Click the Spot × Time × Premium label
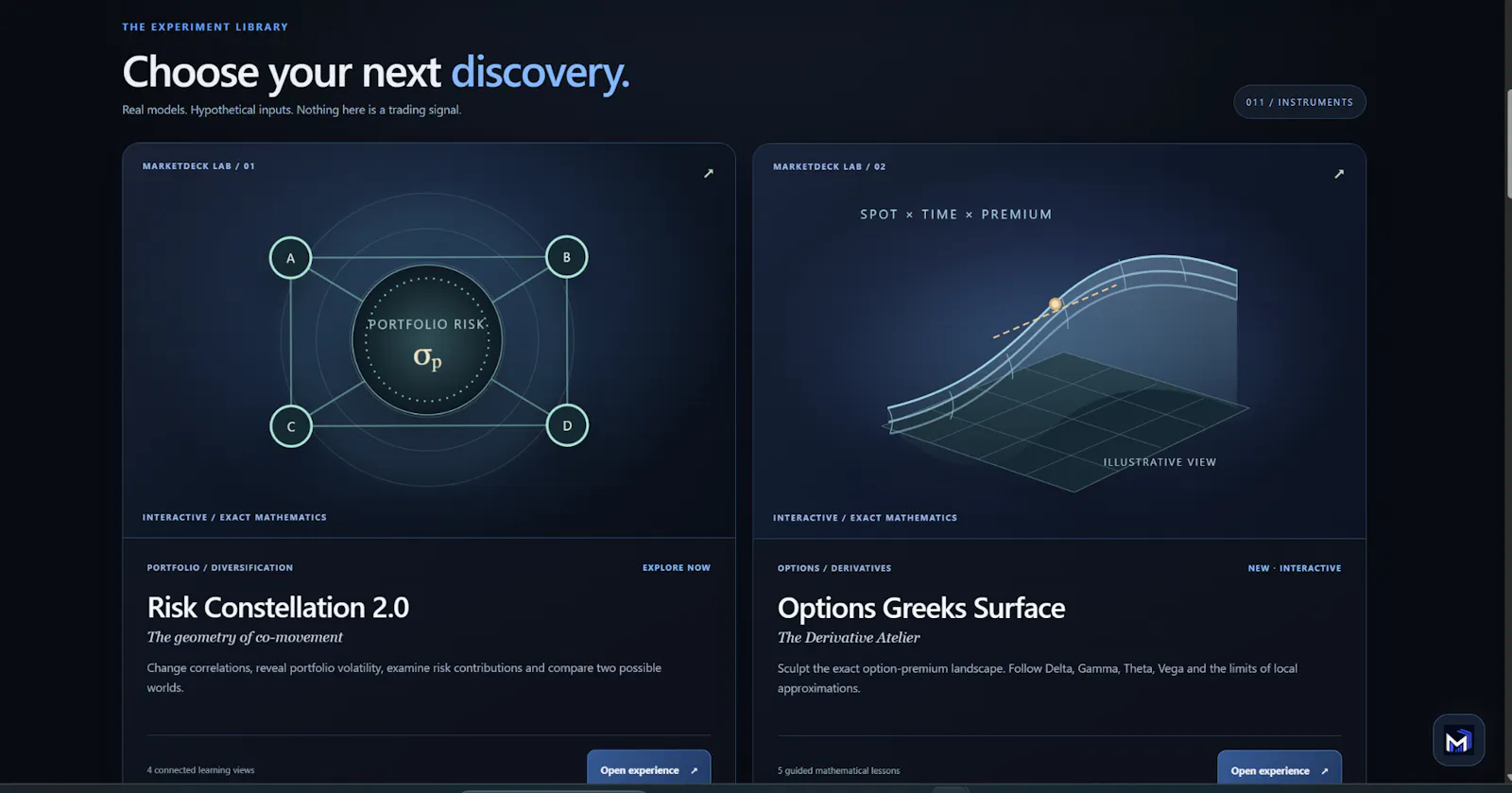The image size is (1512, 793). pos(955,215)
